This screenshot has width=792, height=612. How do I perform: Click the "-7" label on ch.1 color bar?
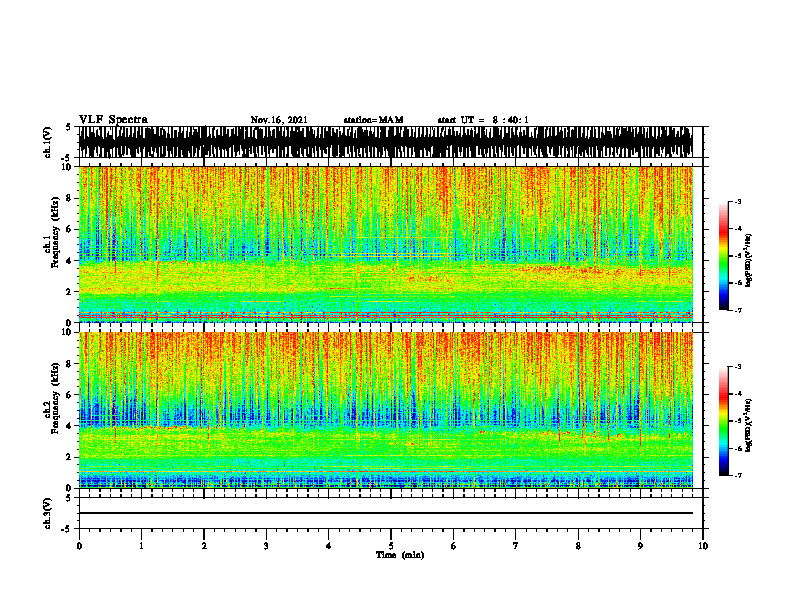[x=738, y=310]
